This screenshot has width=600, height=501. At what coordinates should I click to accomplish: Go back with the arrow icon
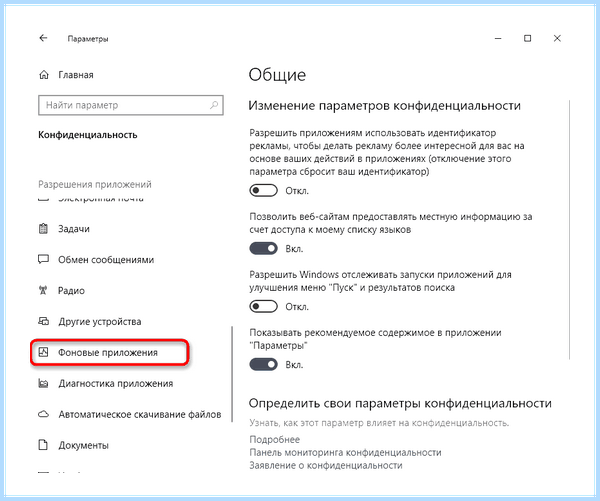click(x=43, y=38)
